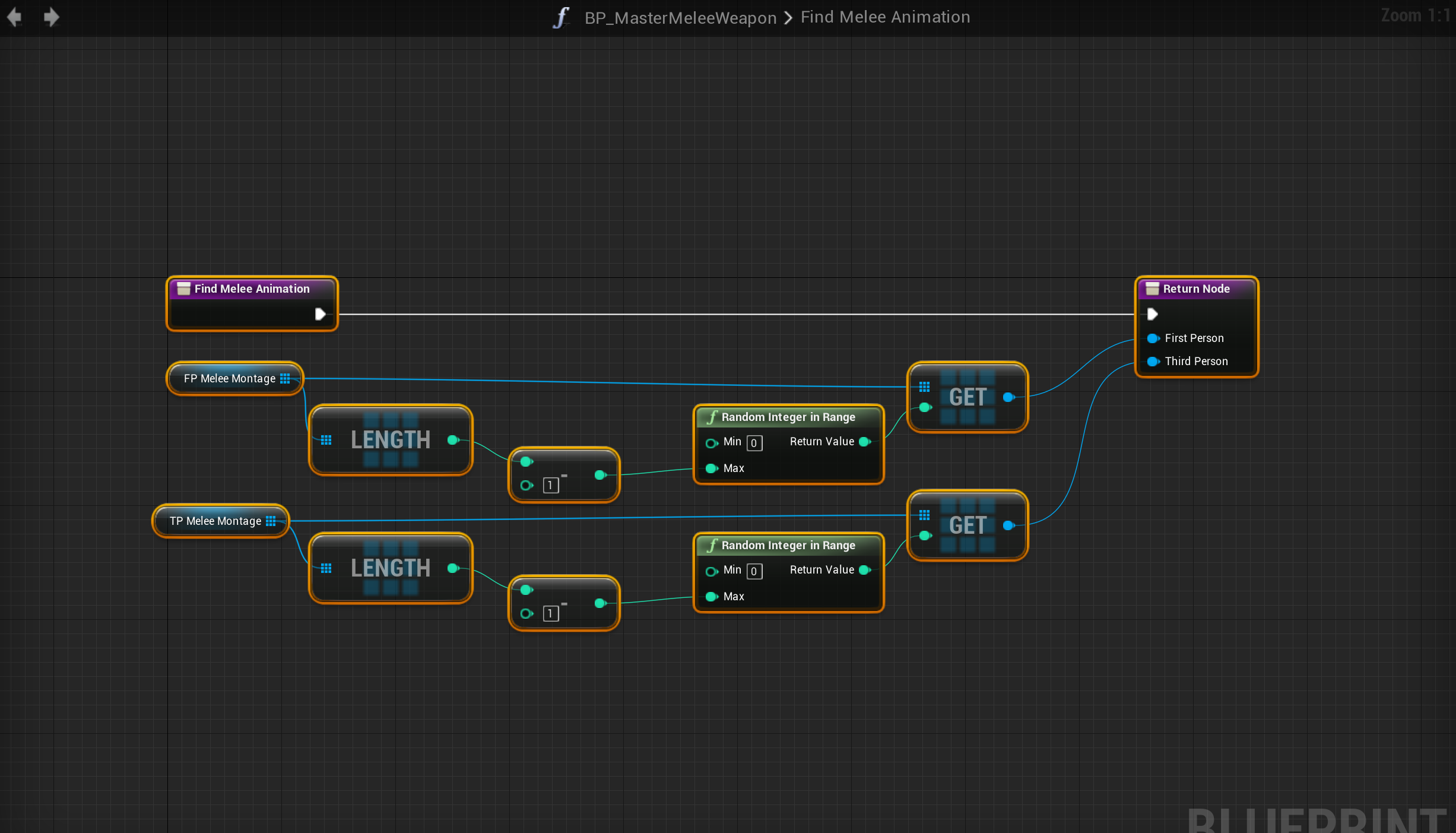Click the forward navigation arrow
1456x833 pixels.
click(52, 17)
